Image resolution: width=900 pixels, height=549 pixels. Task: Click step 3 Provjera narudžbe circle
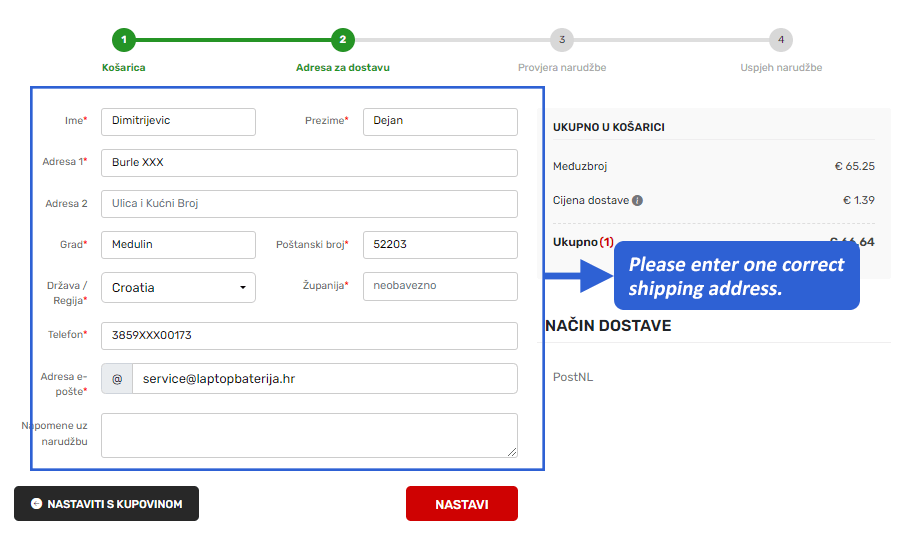pos(562,40)
